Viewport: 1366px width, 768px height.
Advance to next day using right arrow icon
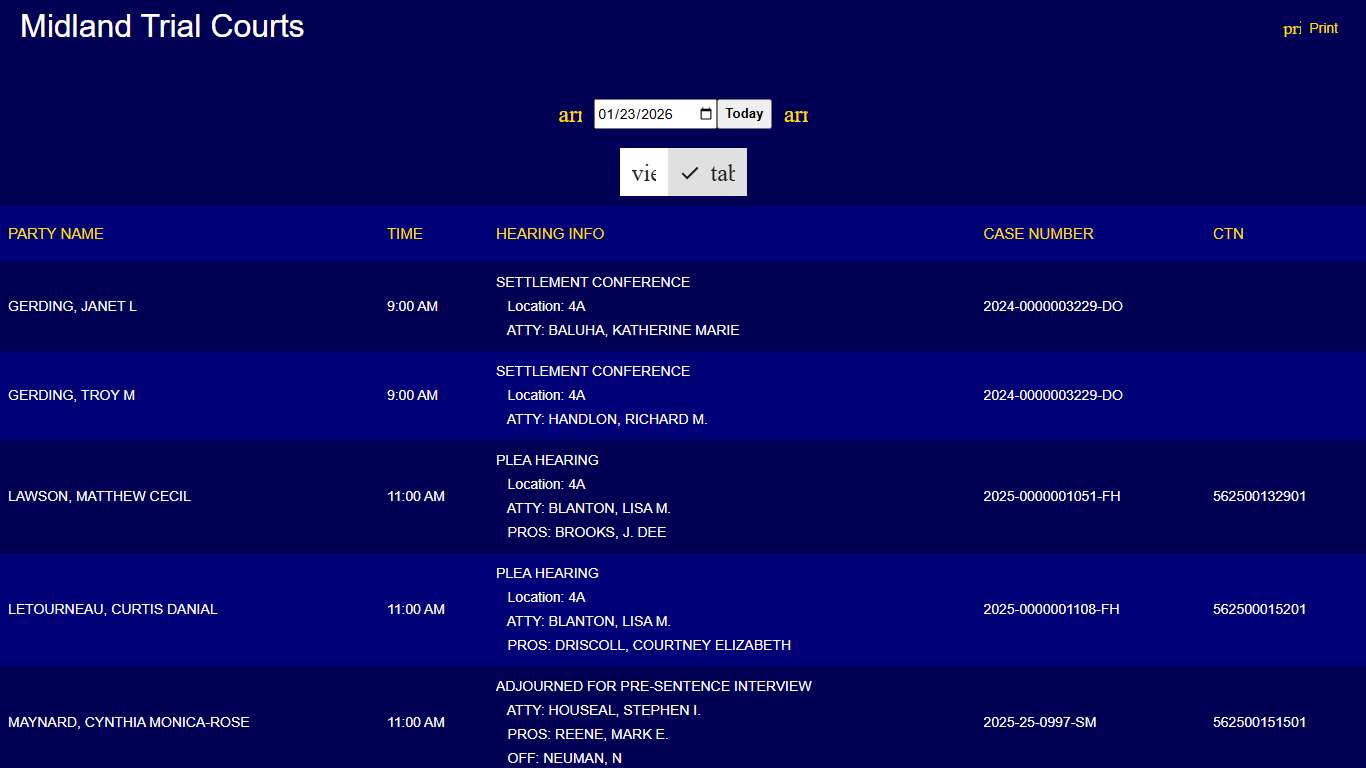click(x=796, y=115)
